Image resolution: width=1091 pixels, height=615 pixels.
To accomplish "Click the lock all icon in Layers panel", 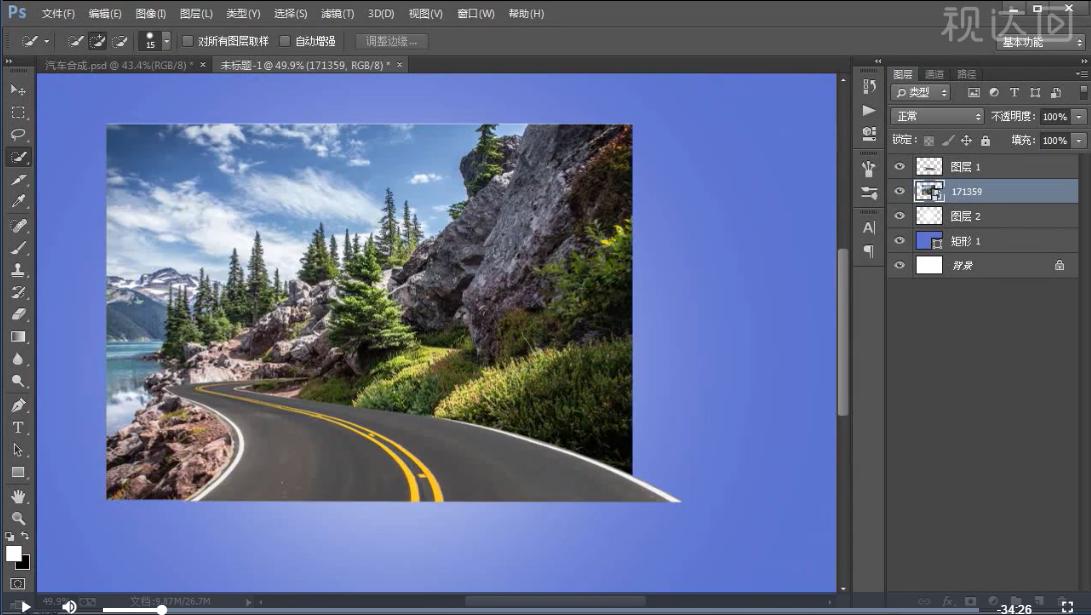I will pos(985,141).
